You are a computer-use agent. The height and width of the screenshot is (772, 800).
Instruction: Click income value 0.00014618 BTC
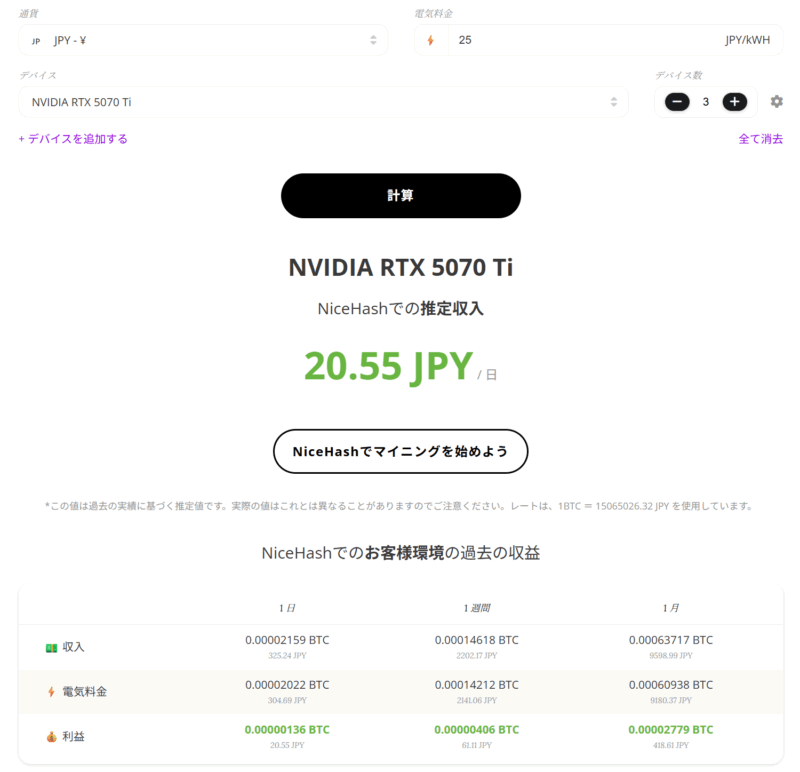click(477, 640)
